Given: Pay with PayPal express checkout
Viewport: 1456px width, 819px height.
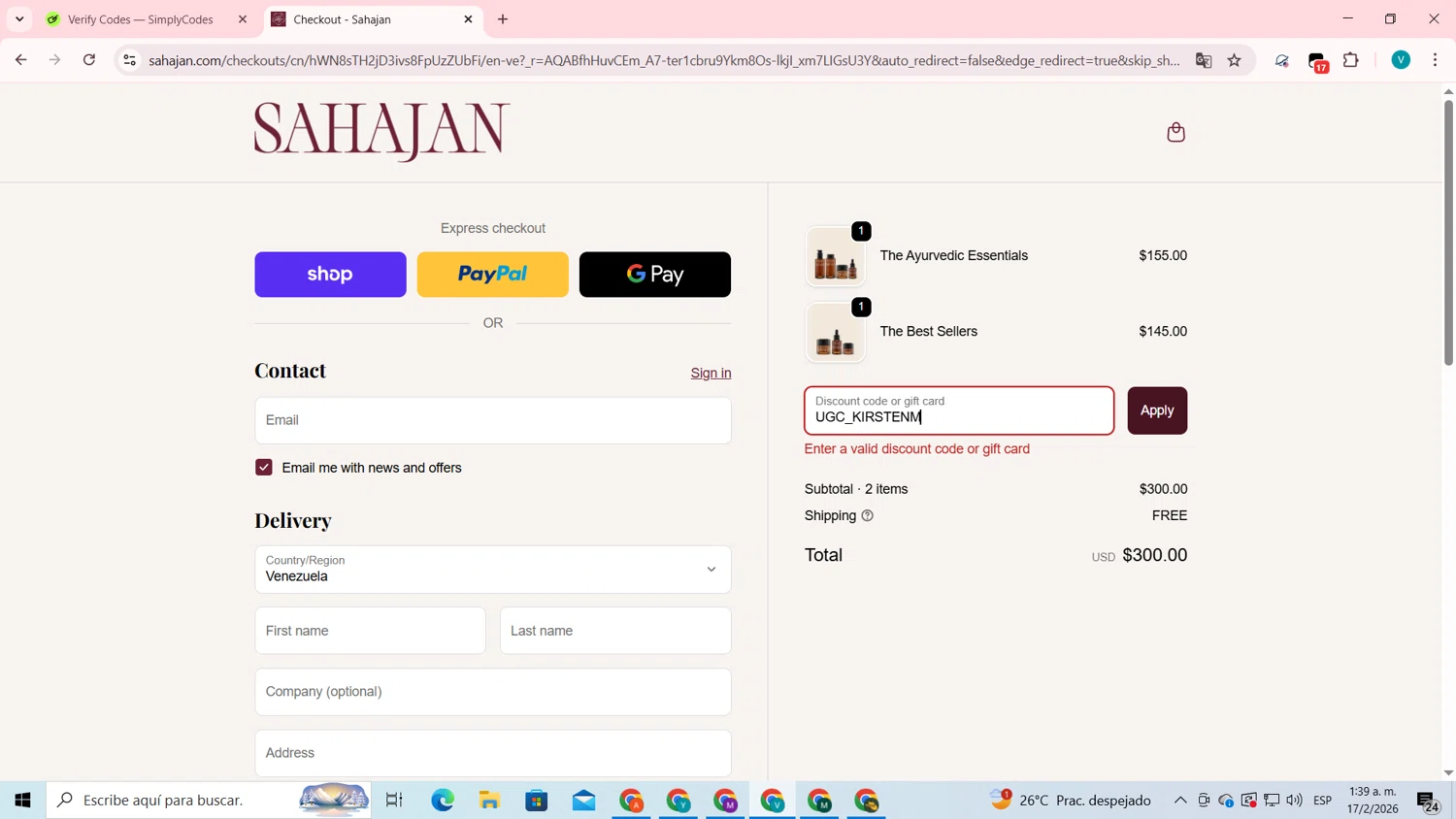Looking at the screenshot, I should (493, 275).
